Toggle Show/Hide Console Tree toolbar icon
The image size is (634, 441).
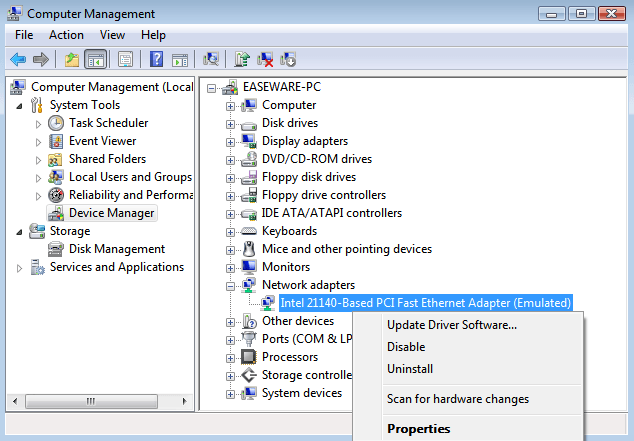point(96,59)
